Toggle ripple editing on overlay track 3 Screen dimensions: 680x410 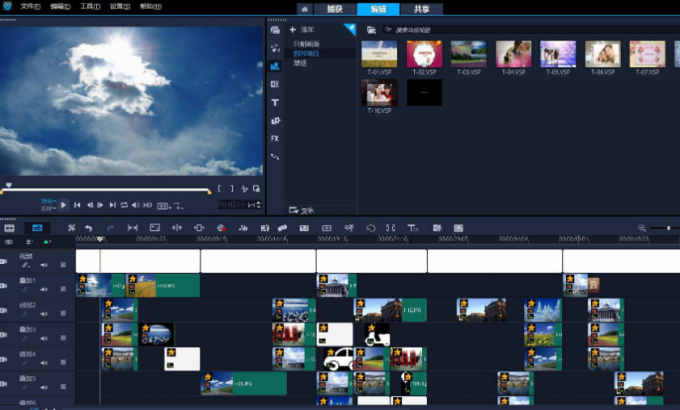63,338
